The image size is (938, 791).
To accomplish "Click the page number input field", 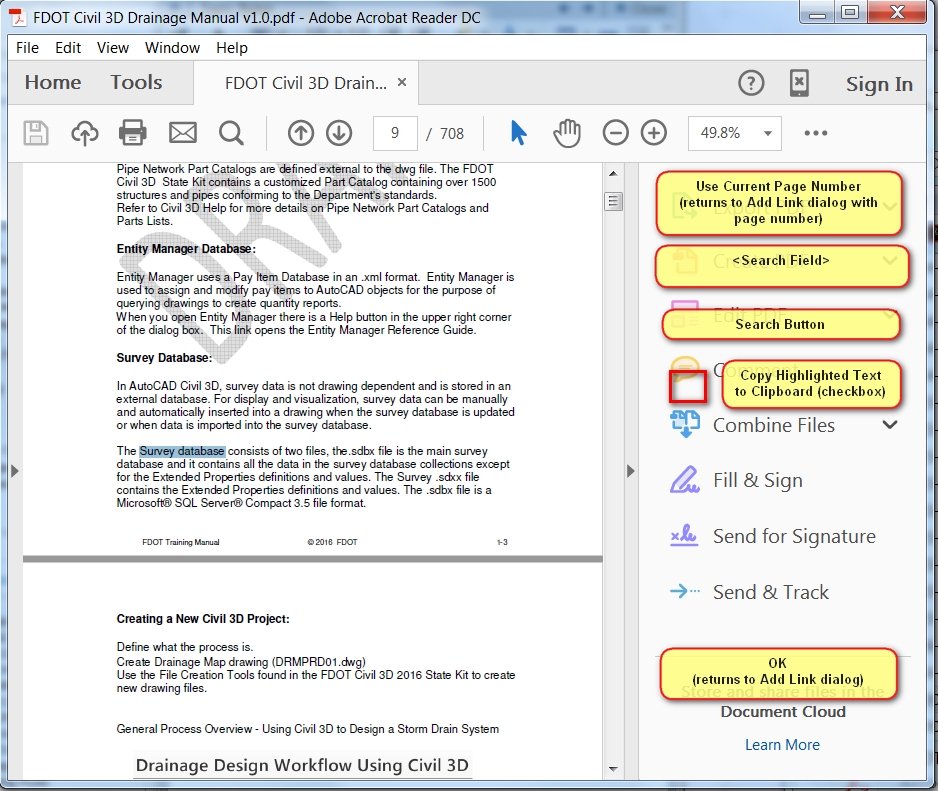I will pos(396,133).
